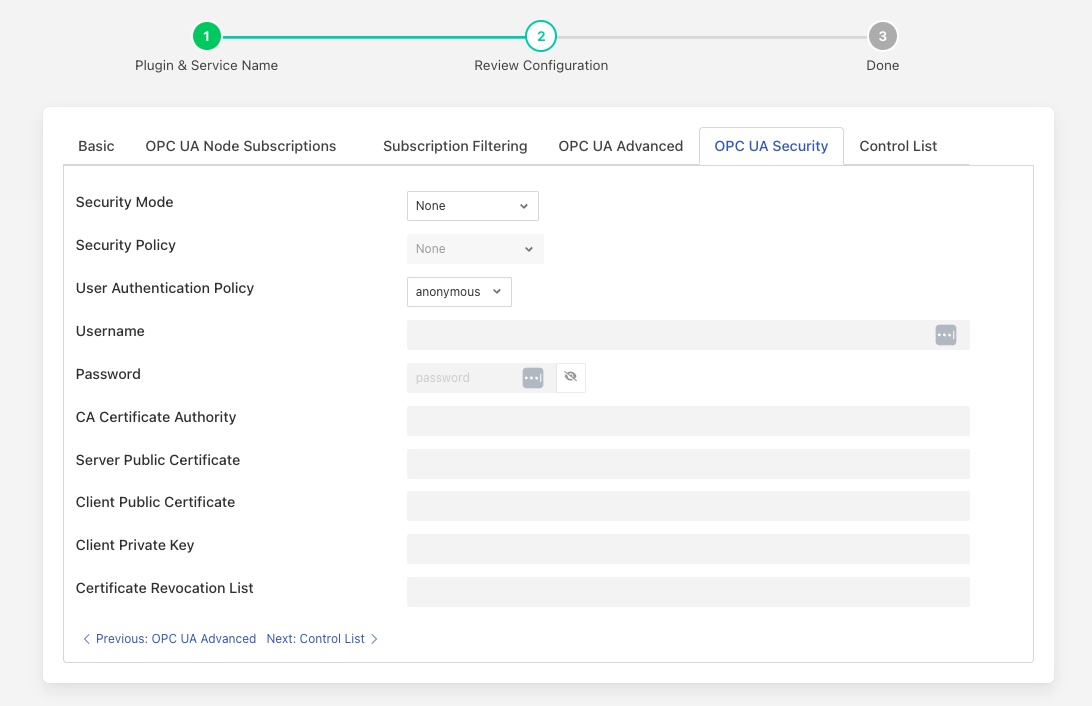Click the forward chevron after Next link

(374, 638)
